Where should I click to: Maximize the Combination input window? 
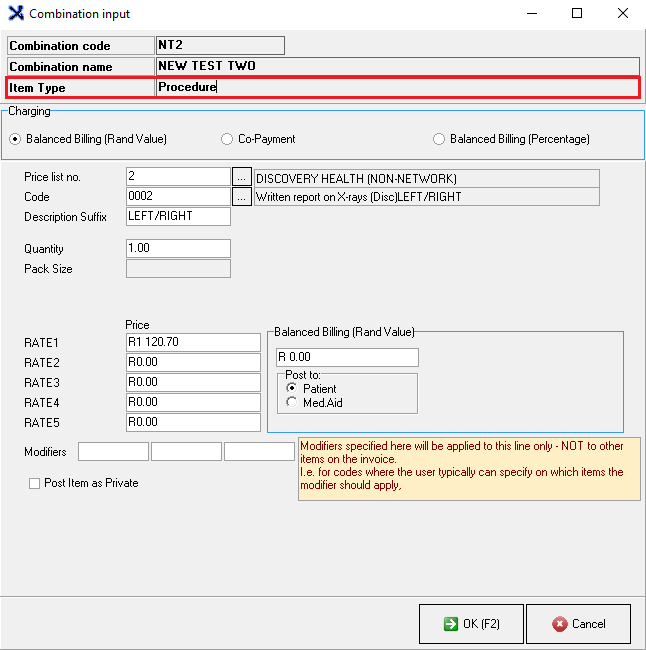pyautogui.click(x=577, y=14)
